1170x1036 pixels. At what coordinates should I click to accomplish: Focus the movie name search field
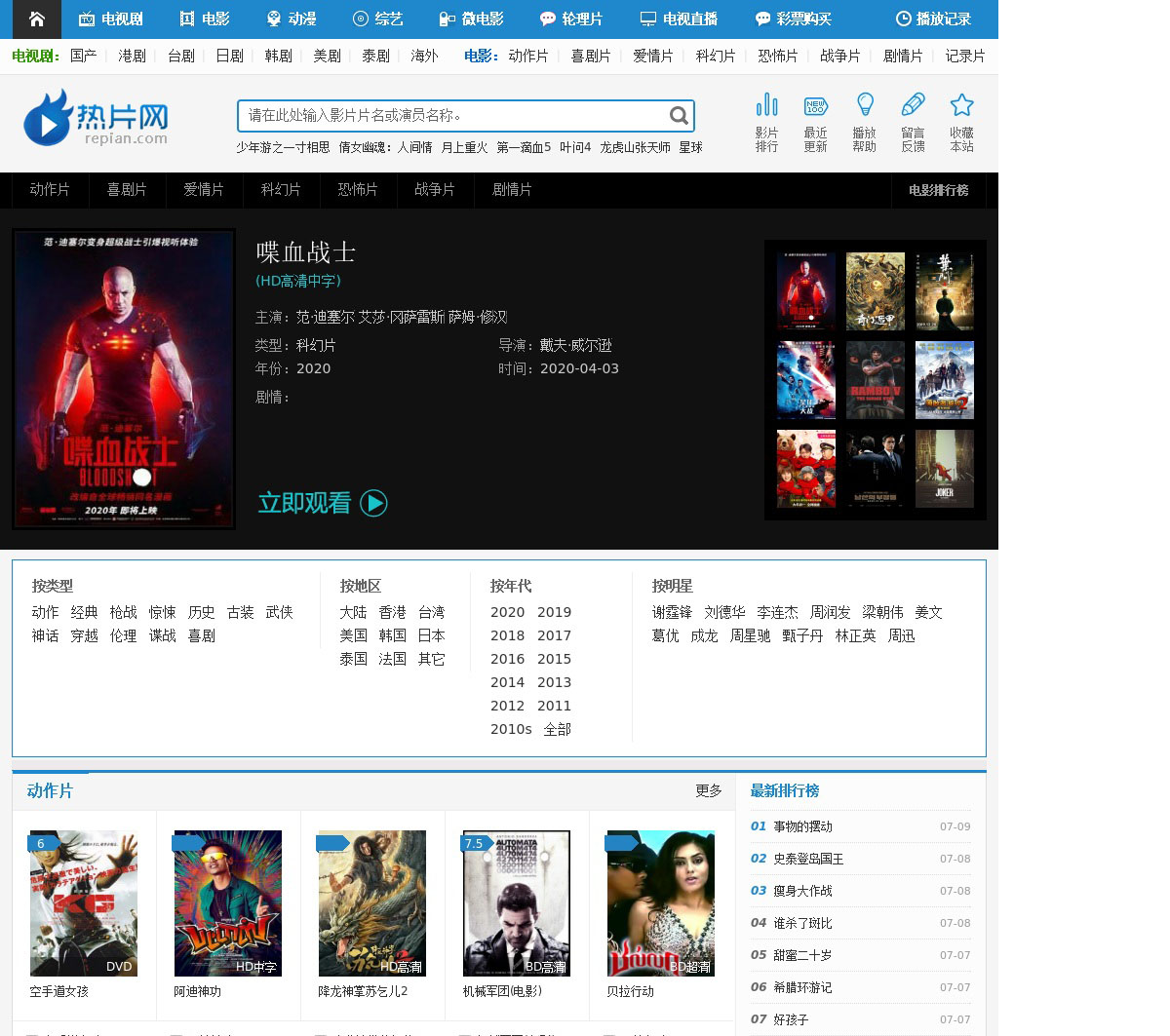pos(453,116)
